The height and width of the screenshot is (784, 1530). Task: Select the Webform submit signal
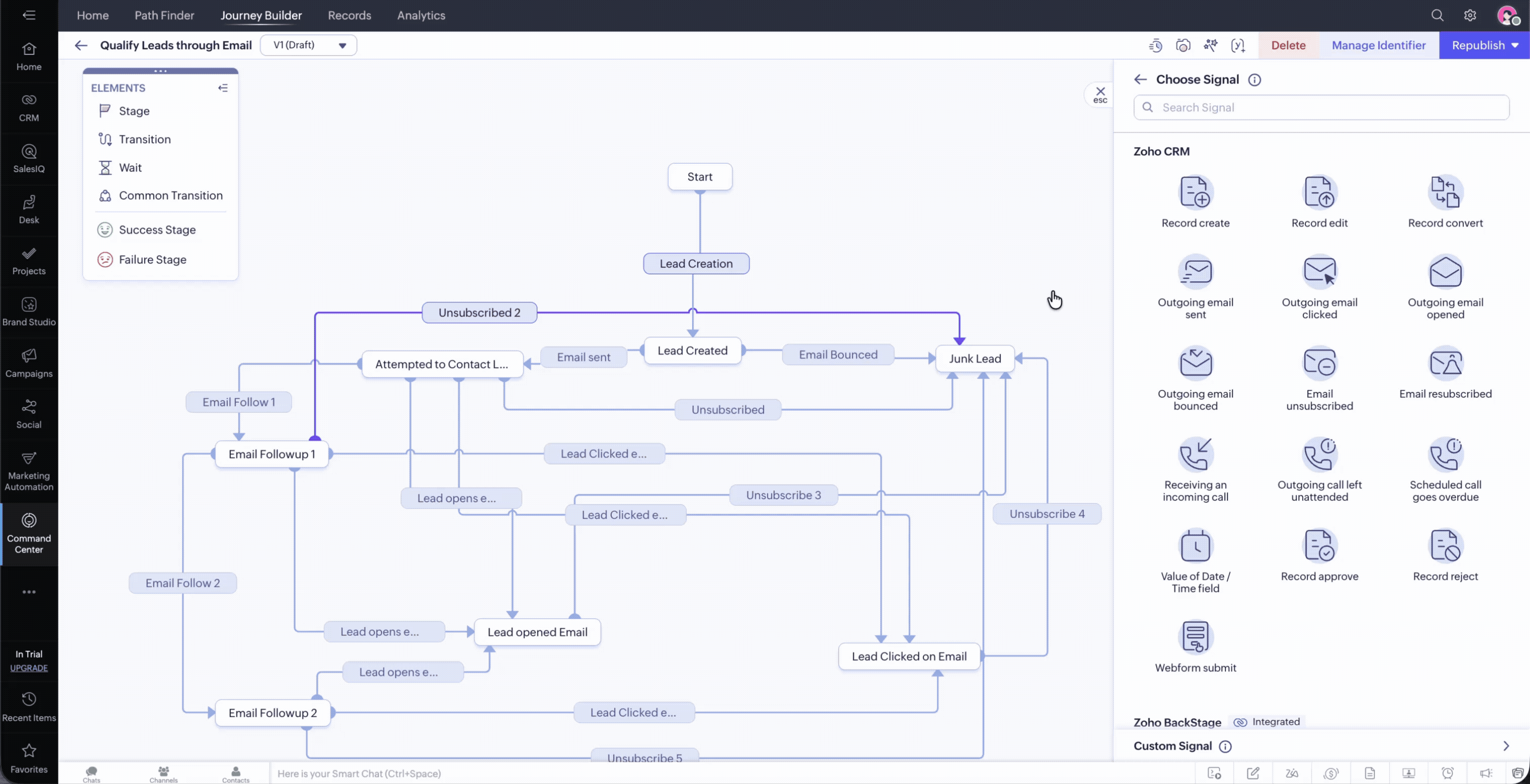pos(1195,637)
